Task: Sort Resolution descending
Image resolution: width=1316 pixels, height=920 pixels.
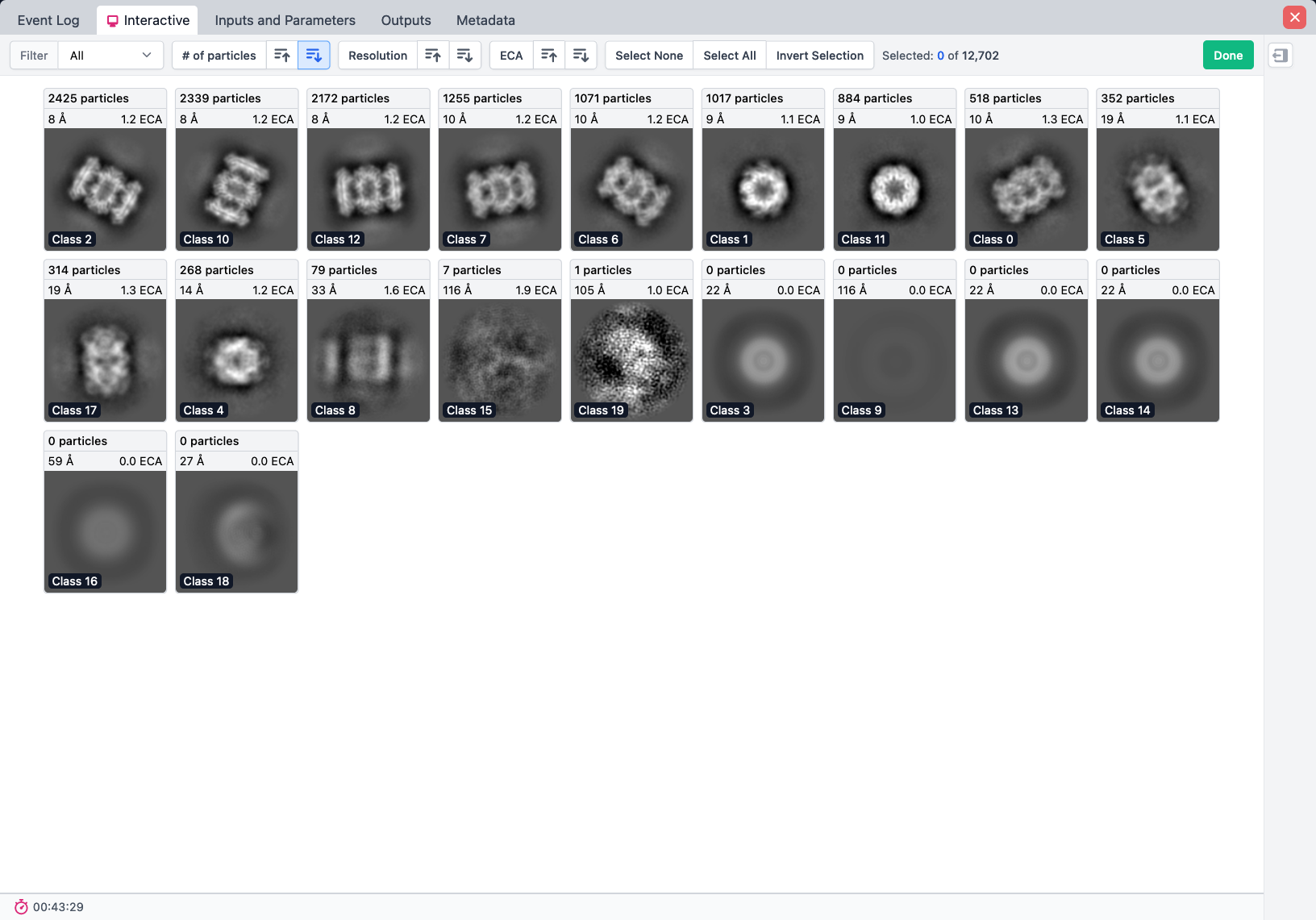Action: click(464, 56)
